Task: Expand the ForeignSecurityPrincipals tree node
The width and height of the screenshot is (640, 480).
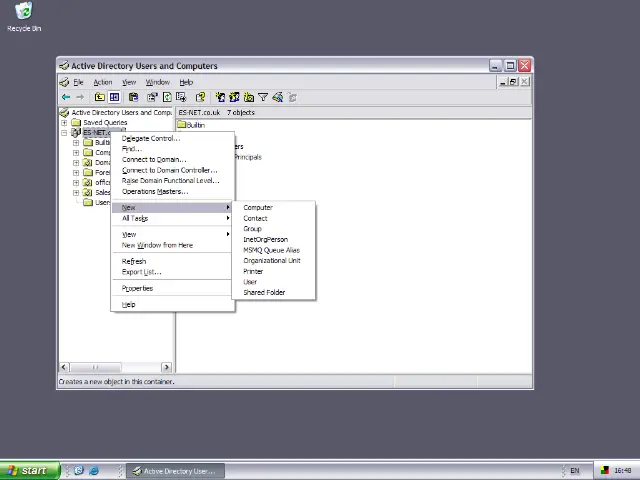Action: click(x=76, y=173)
